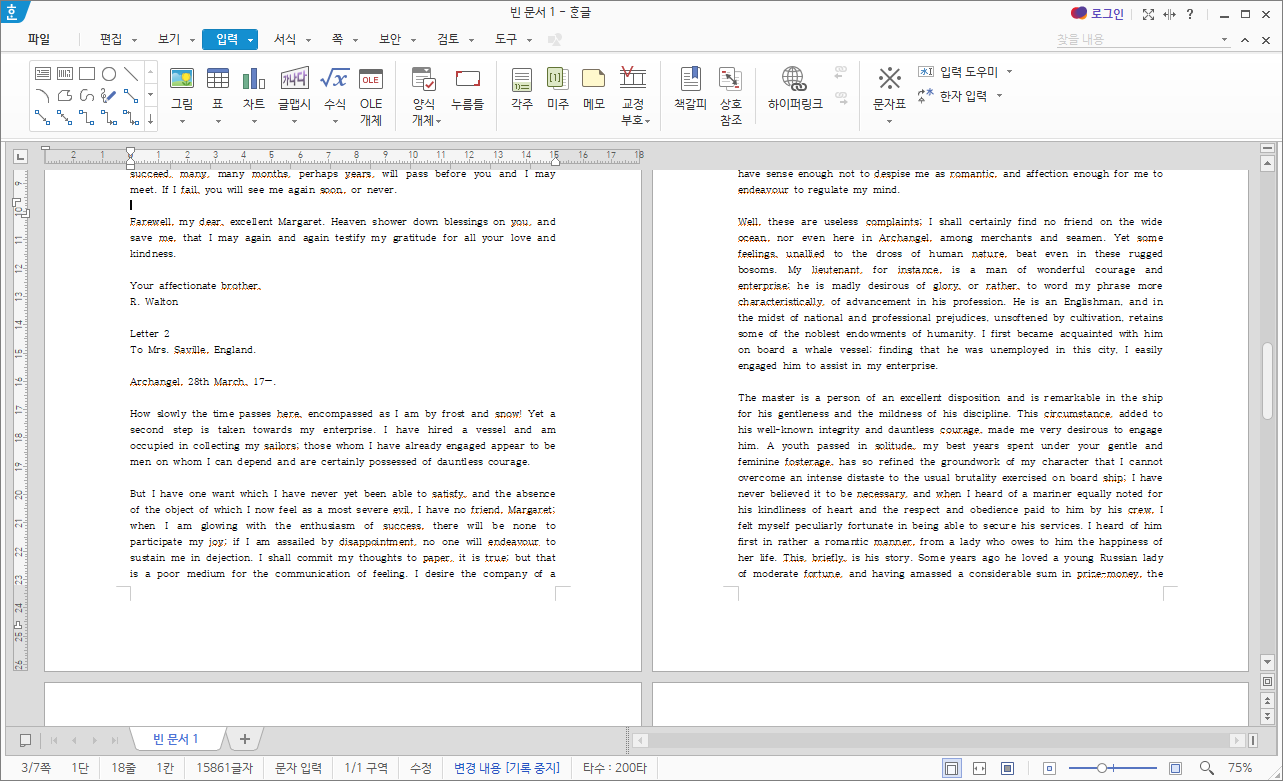
Task: Collapse the ribbon with the up chevron
Action: (x=1245, y=40)
